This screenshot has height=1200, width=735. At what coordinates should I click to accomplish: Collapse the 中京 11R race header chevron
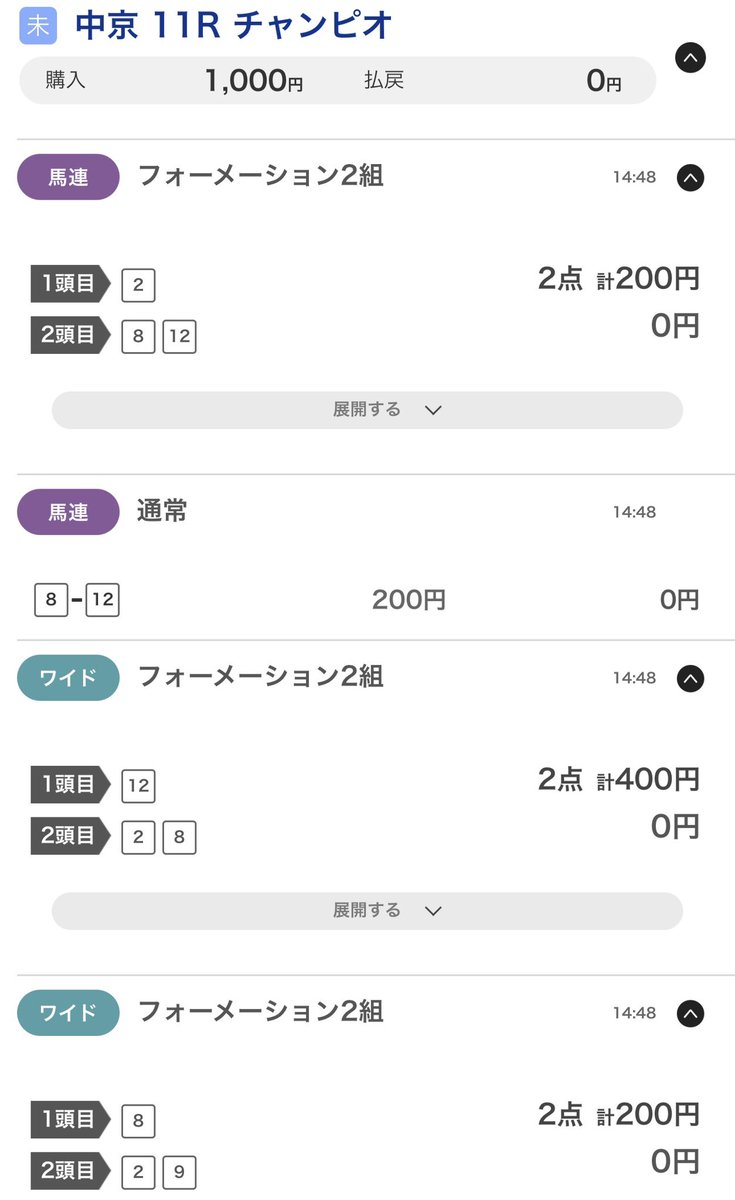tap(690, 57)
